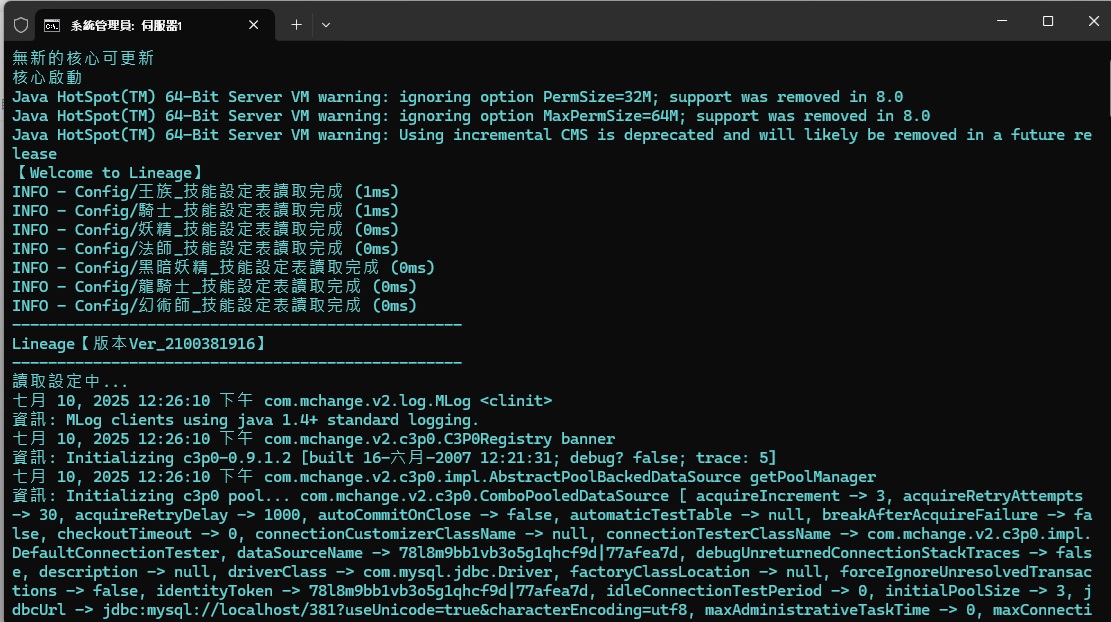Image resolution: width=1111 pixels, height=622 pixels.
Task: Click the com.mchange.v2.log.MLog <clinit> line
Action: 282,401
